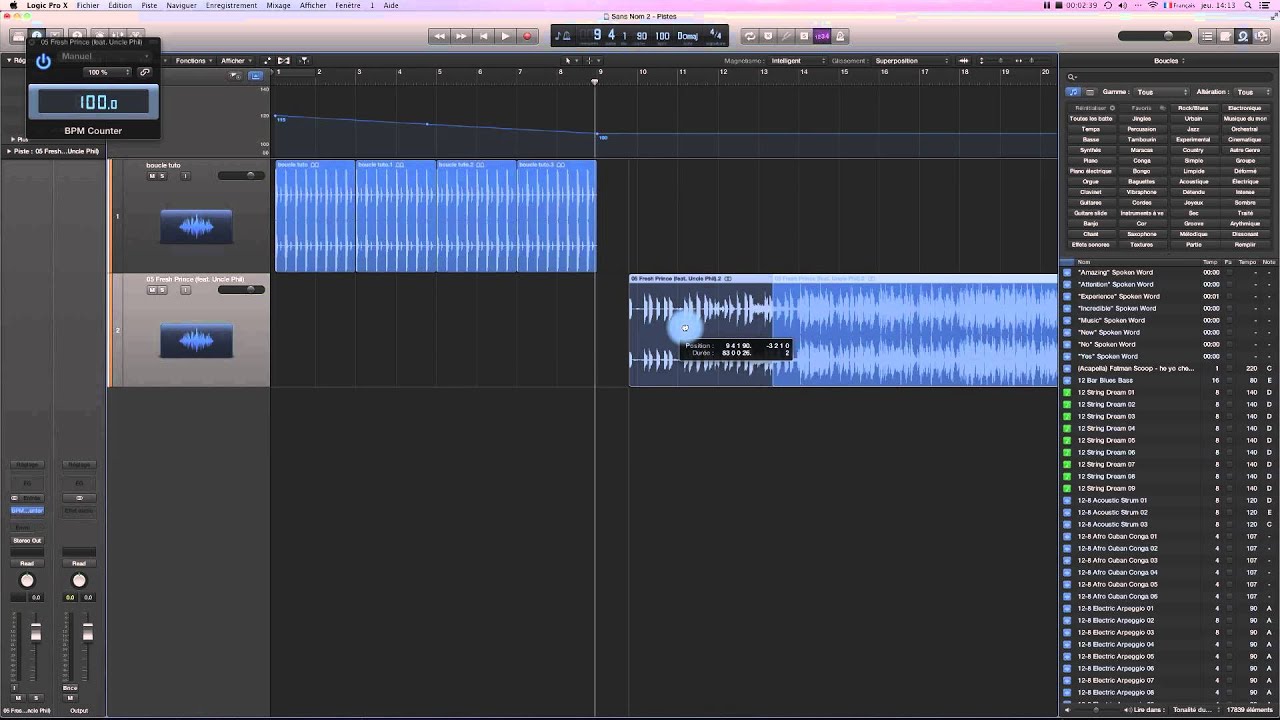Viewport: 1280px width, 720px height.
Task: Expand the Piste 05 Fresh inspector section
Action: [10, 151]
